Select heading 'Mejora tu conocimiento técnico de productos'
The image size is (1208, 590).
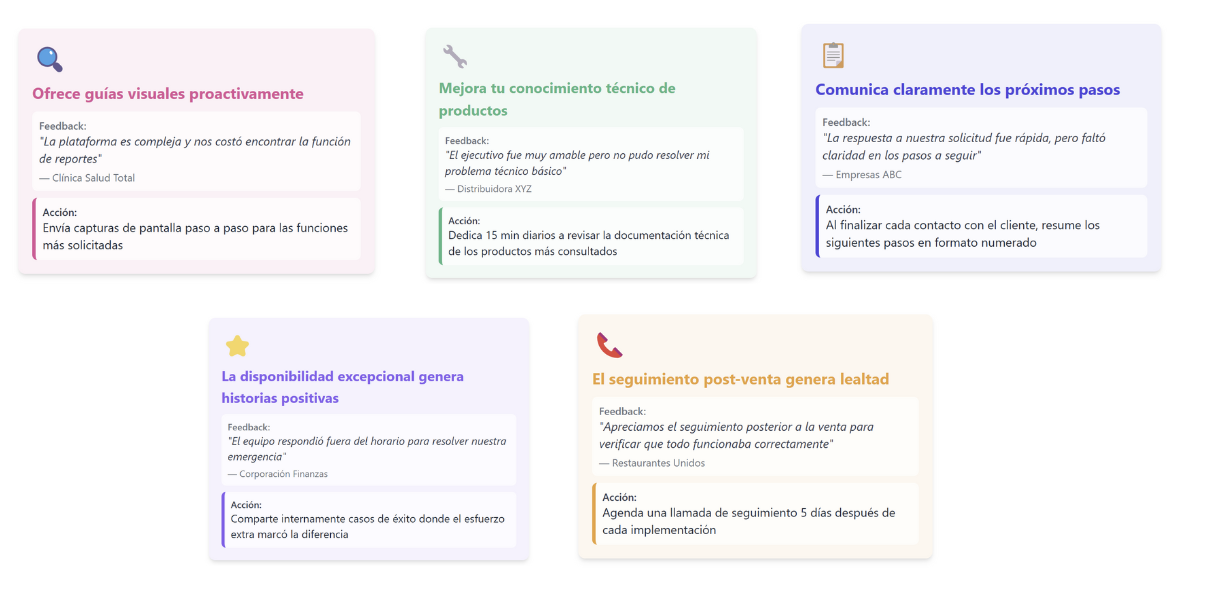pyautogui.click(x=557, y=99)
